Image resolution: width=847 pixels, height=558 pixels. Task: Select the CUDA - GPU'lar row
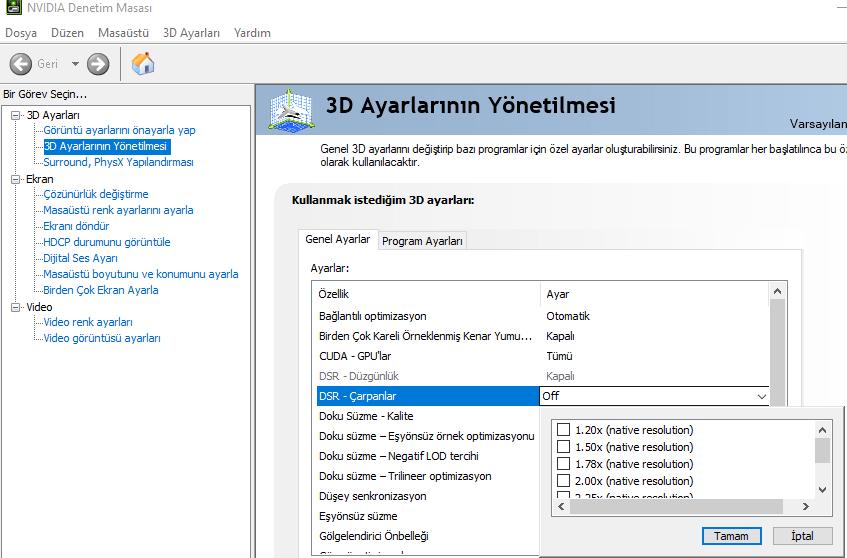coord(543,356)
